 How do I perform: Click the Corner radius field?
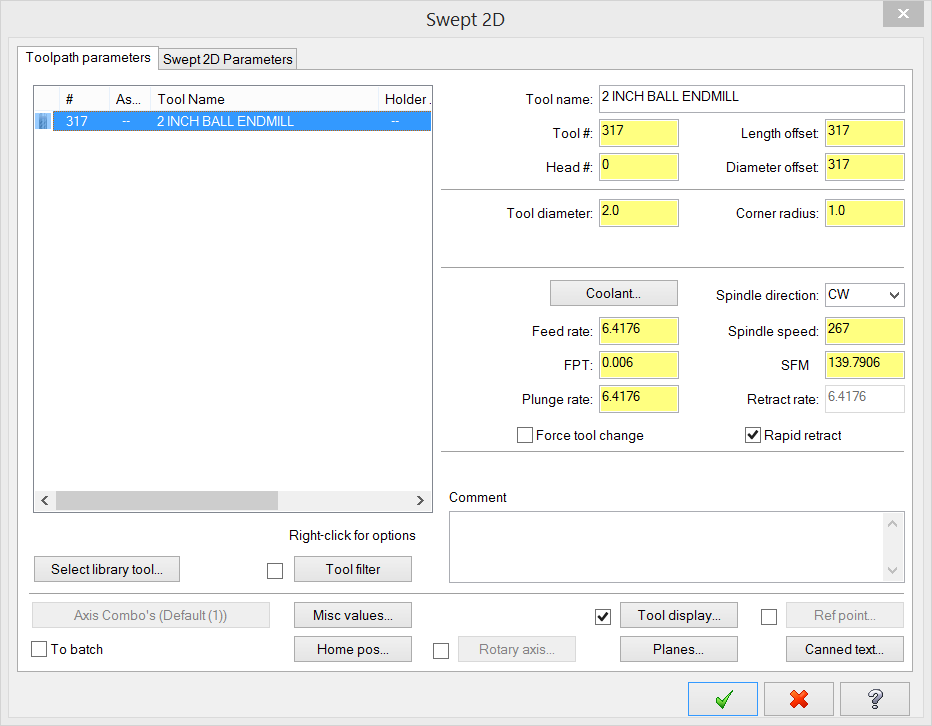(865, 213)
